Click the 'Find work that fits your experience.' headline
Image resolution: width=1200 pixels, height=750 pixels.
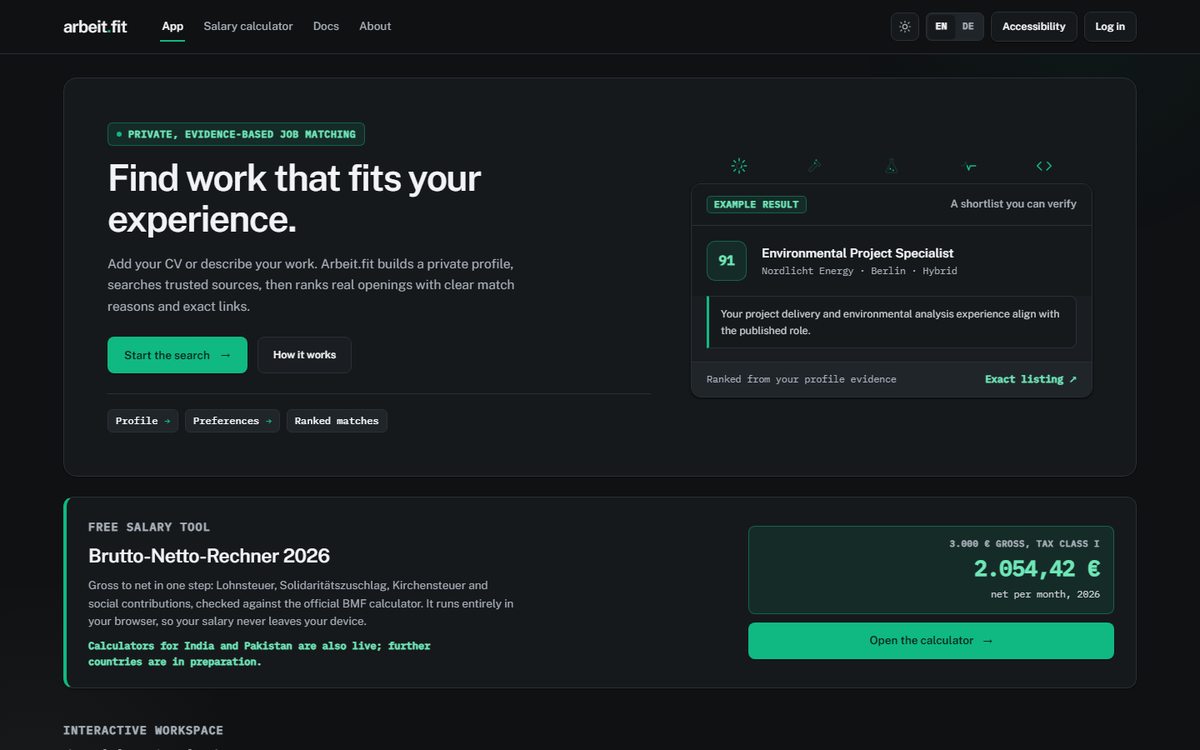point(295,198)
